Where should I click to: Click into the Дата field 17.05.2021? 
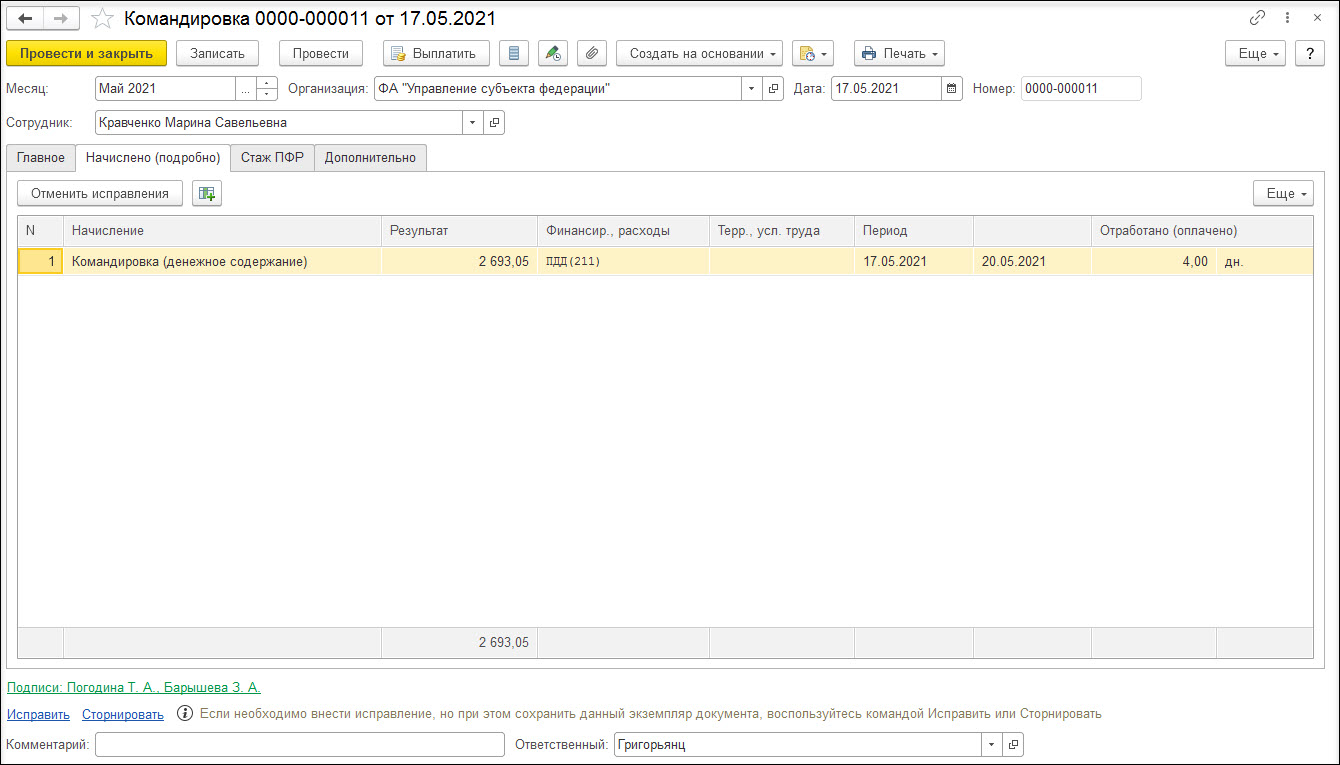click(x=886, y=89)
